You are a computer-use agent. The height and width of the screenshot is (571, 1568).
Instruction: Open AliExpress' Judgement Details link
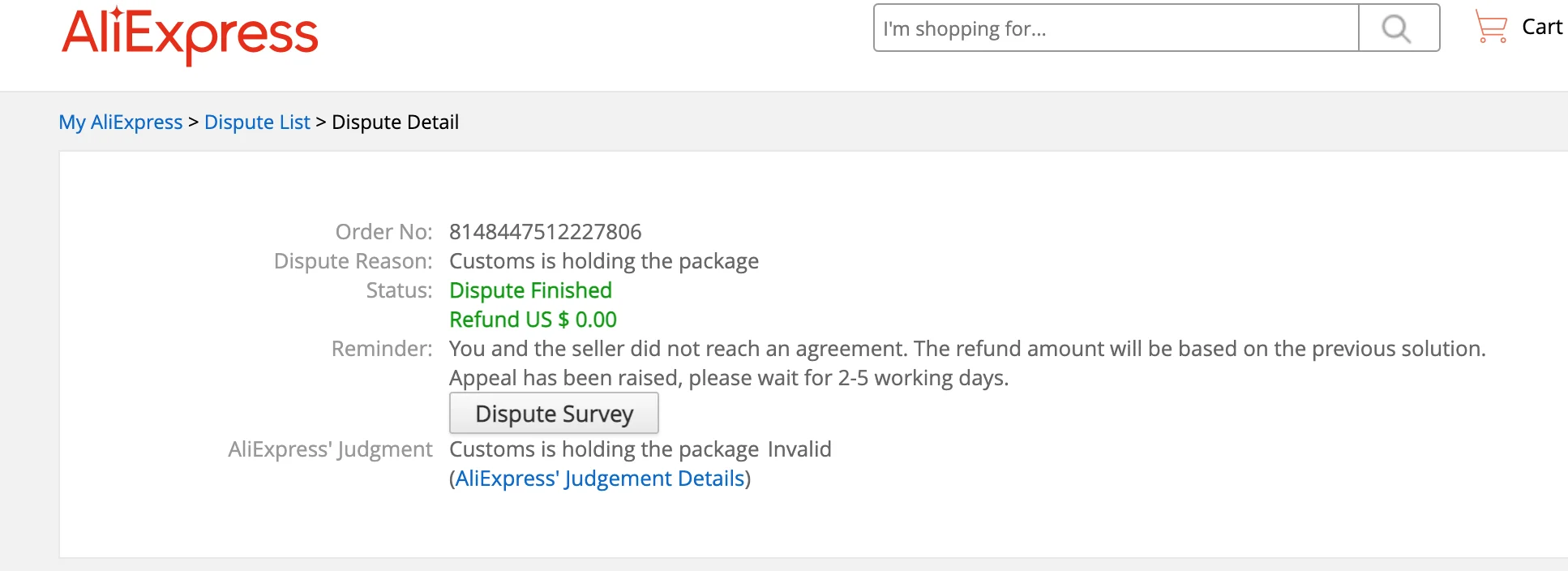pyautogui.click(x=600, y=479)
